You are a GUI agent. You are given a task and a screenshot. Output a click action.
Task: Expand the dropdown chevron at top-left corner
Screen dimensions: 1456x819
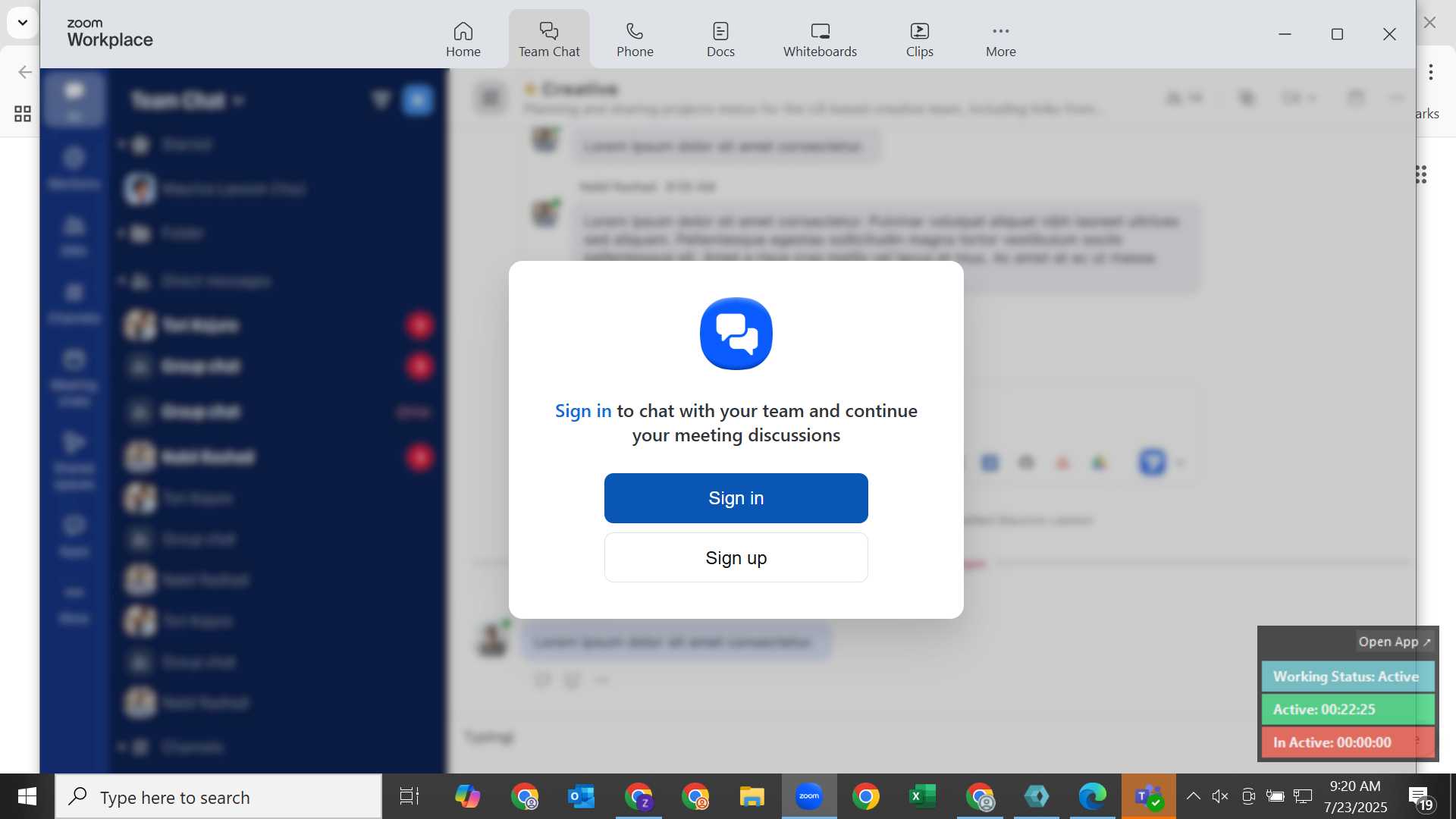23,23
